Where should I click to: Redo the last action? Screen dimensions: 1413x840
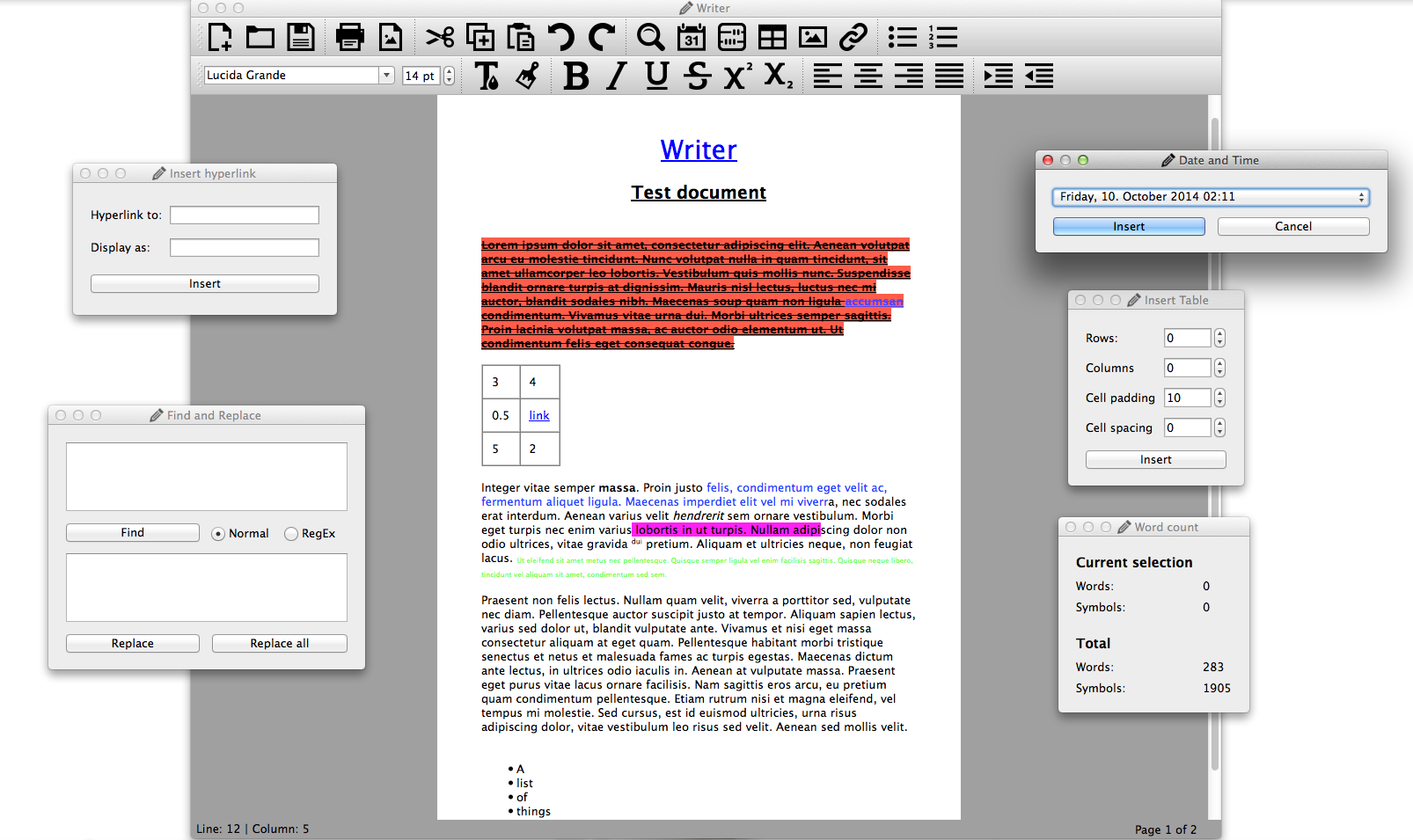coord(602,37)
